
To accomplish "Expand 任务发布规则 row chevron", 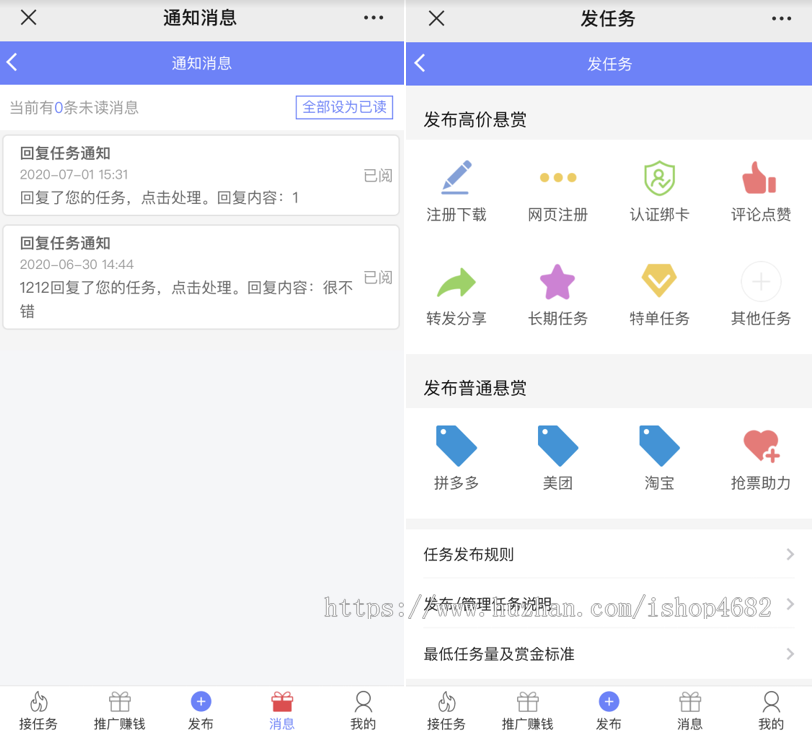I will pyautogui.click(x=790, y=554).
